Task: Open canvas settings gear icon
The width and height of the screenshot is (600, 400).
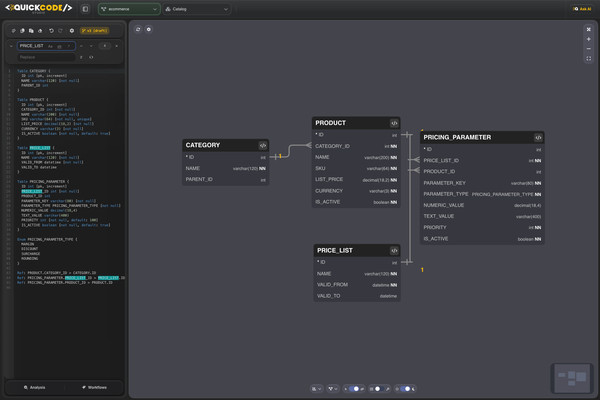Action: click(148, 29)
